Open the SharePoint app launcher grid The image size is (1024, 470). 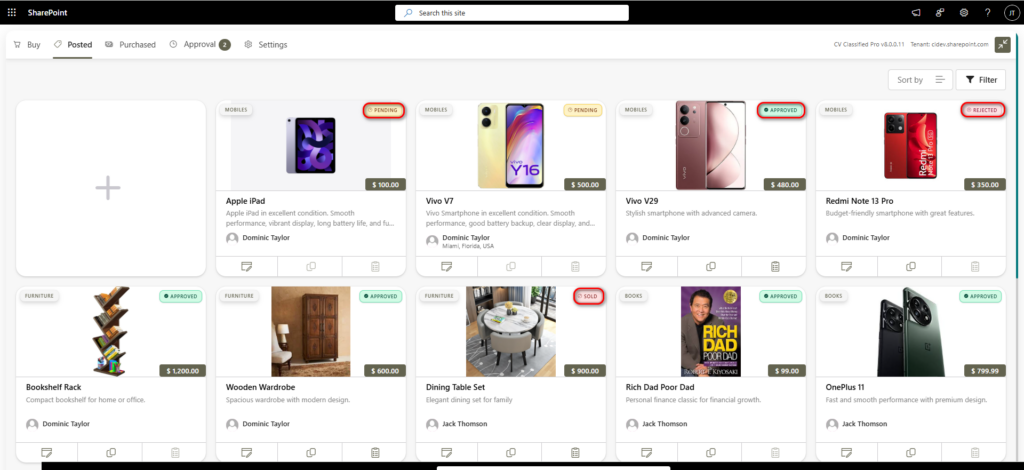coord(12,12)
